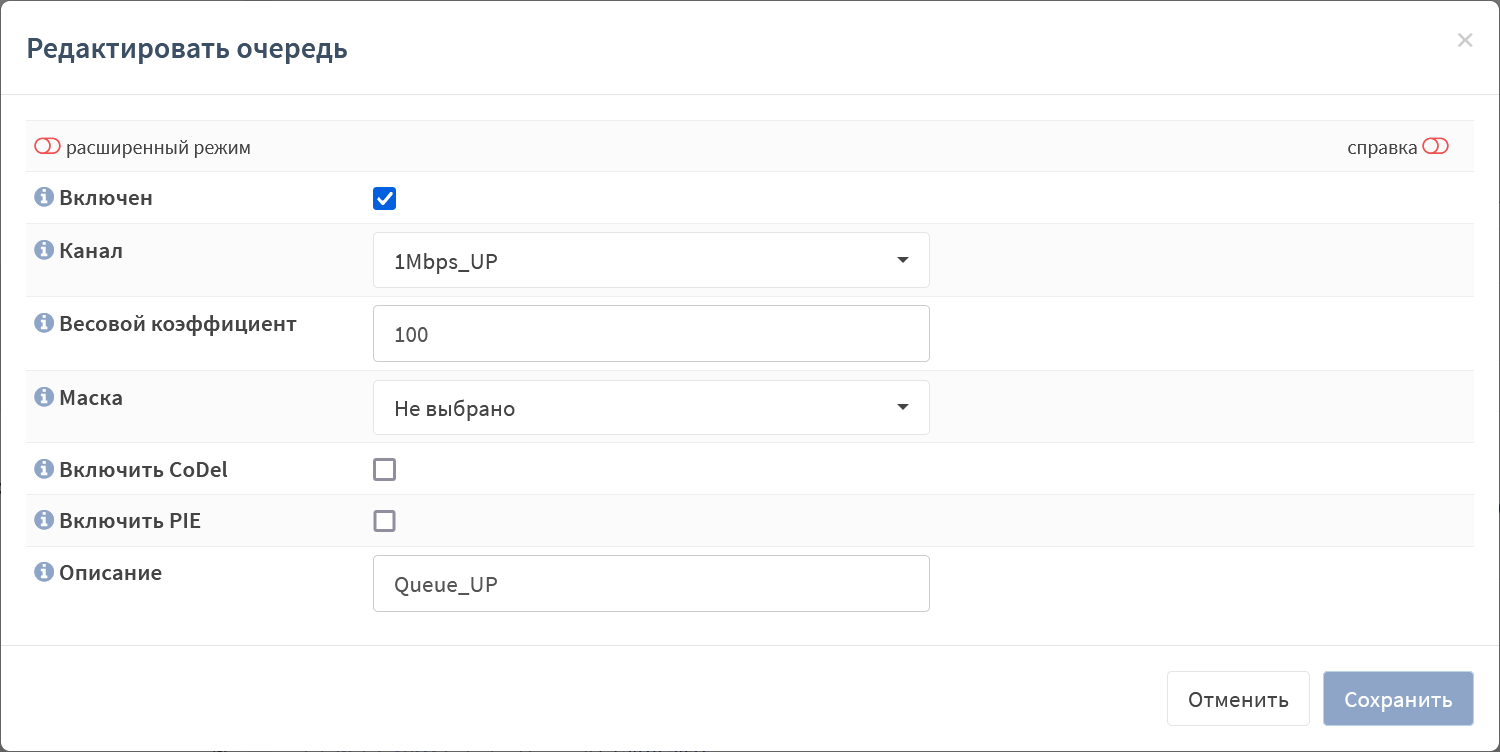Show help for Весовой коэффициент info icon

(x=43, y=323)
